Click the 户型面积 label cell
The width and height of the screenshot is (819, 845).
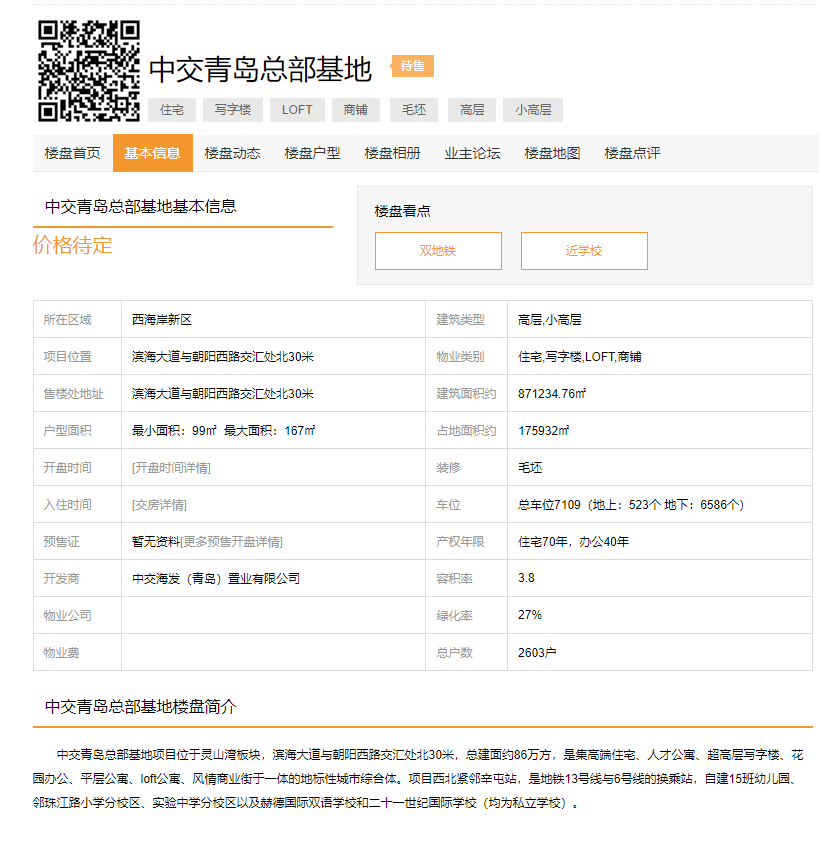click(x=78, y=431)
